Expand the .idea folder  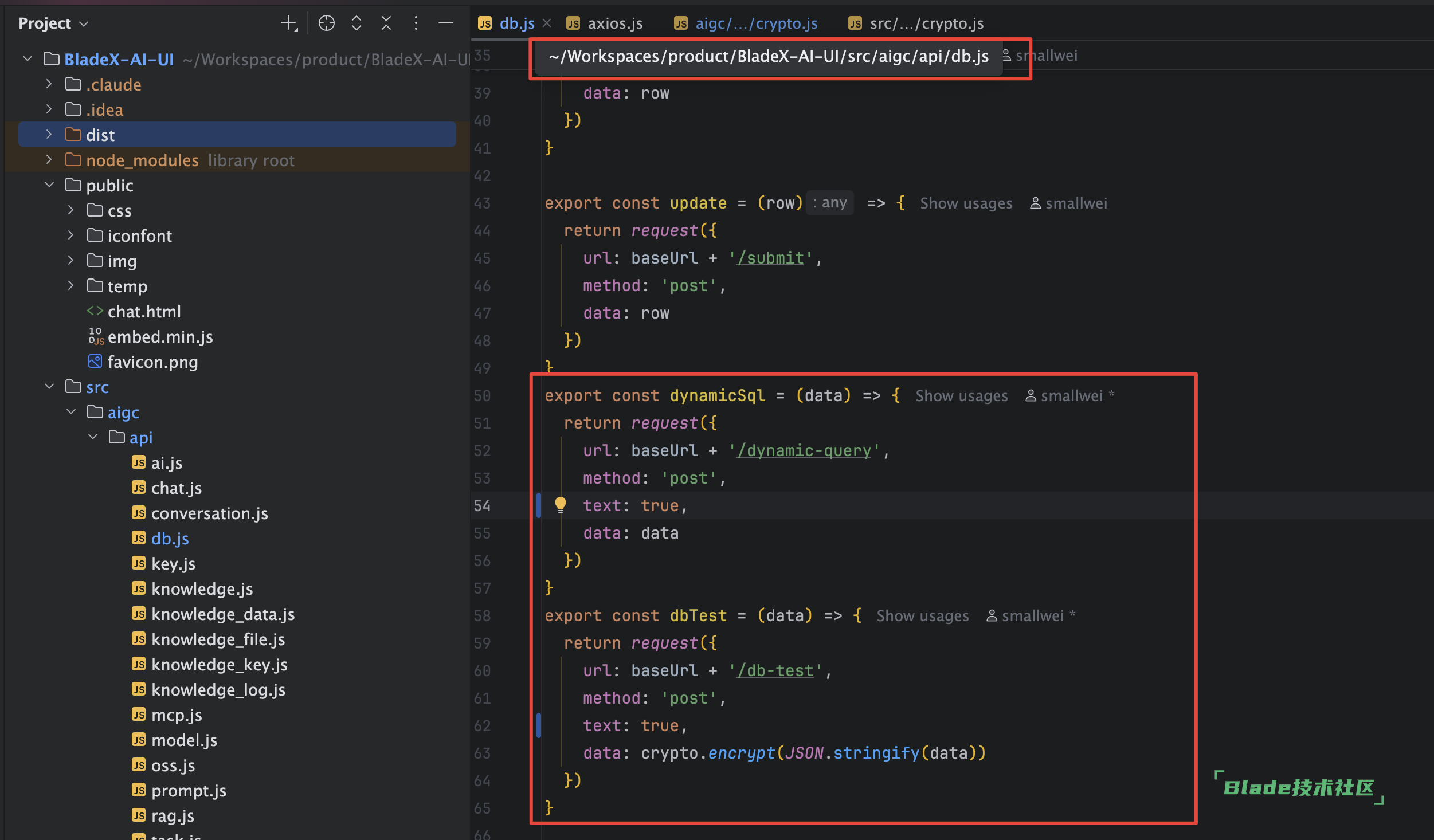(49, 109)
